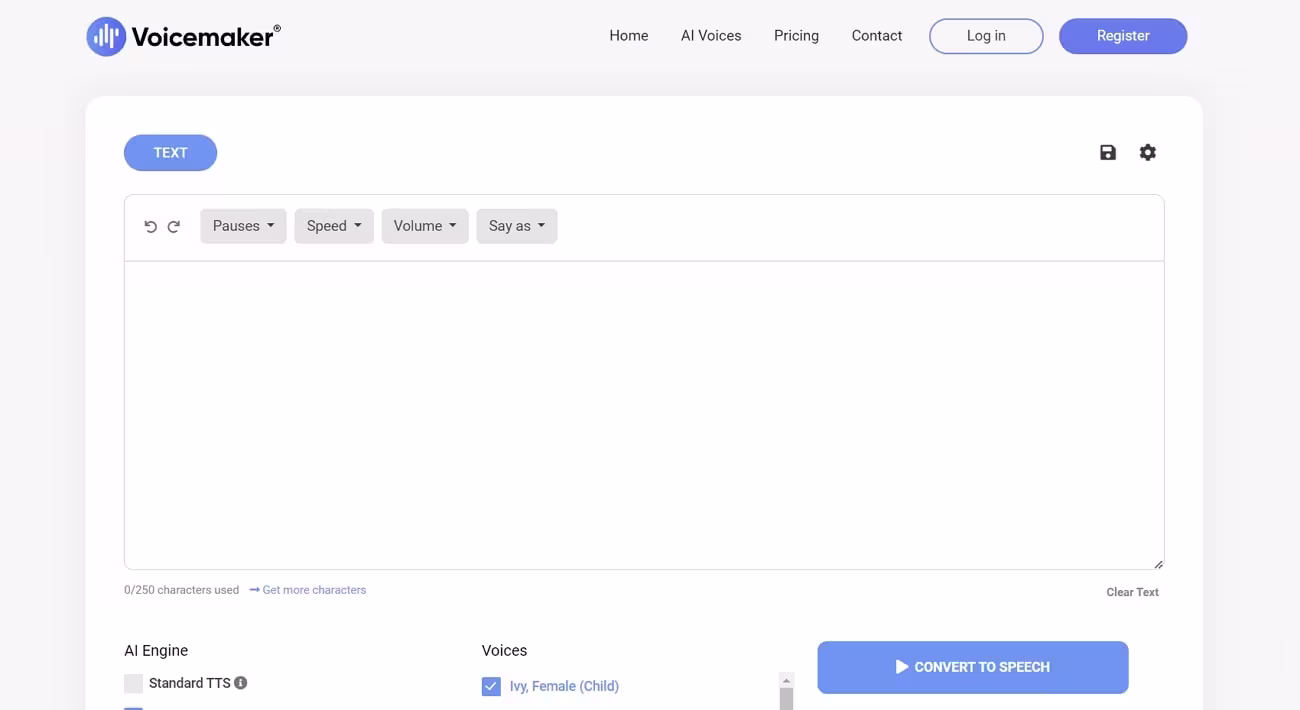Open the Pricing page
This screenshot has width=1300, height=710.
tap(796, 36)
